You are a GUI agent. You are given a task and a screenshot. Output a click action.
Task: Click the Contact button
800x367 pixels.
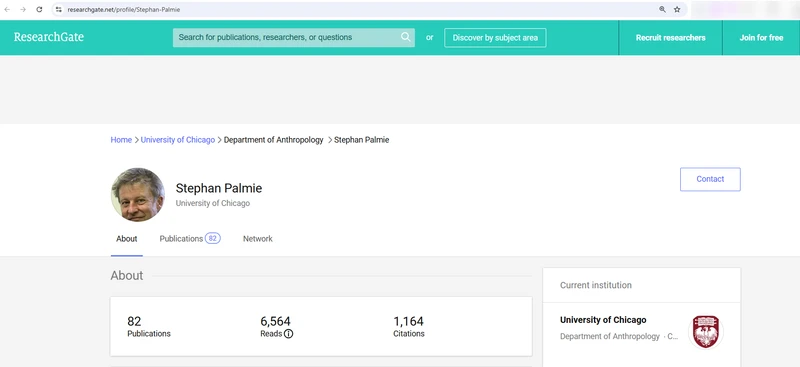coord(710,179)
